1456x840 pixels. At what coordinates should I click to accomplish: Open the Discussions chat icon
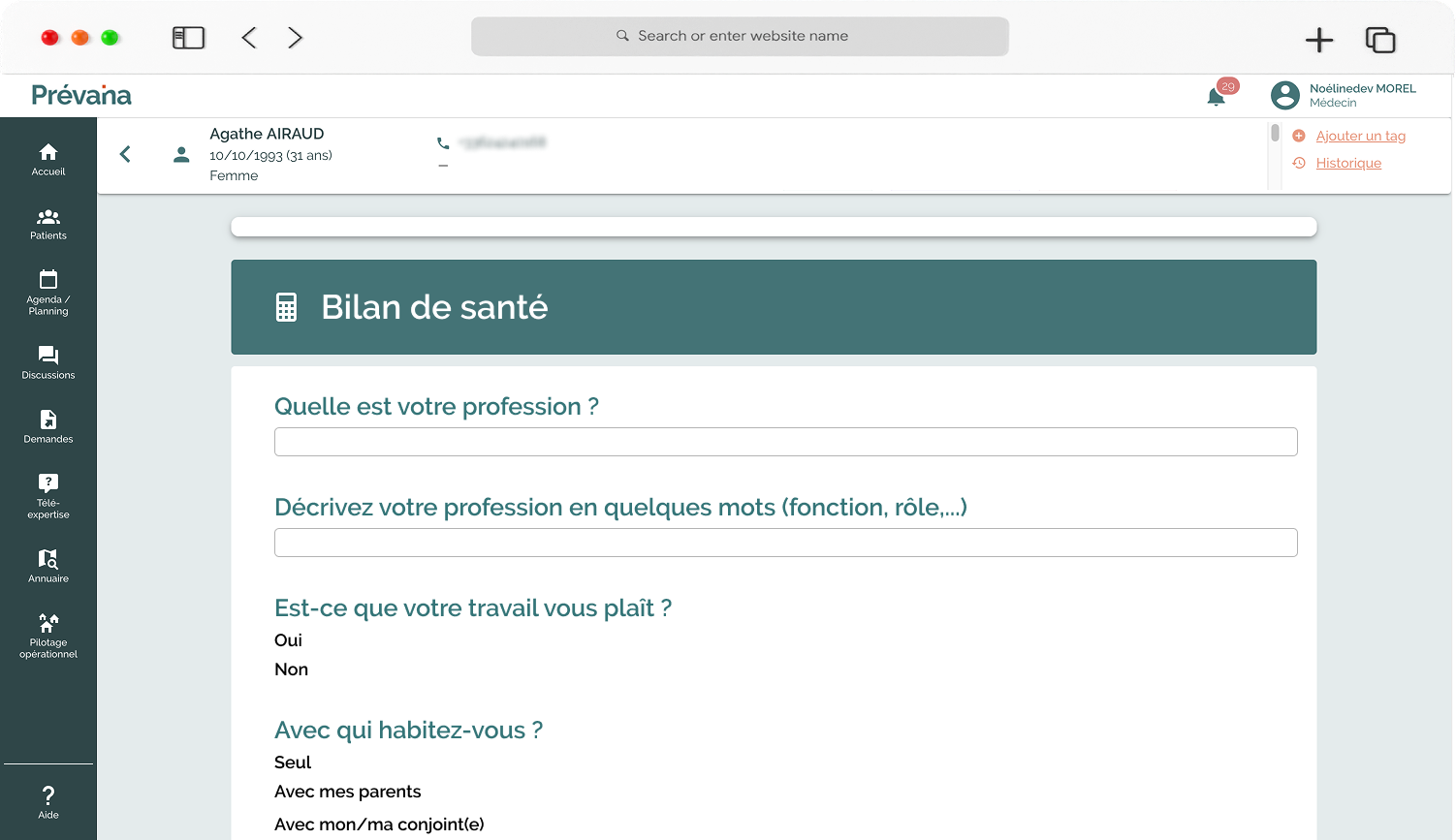click(48, 356)
